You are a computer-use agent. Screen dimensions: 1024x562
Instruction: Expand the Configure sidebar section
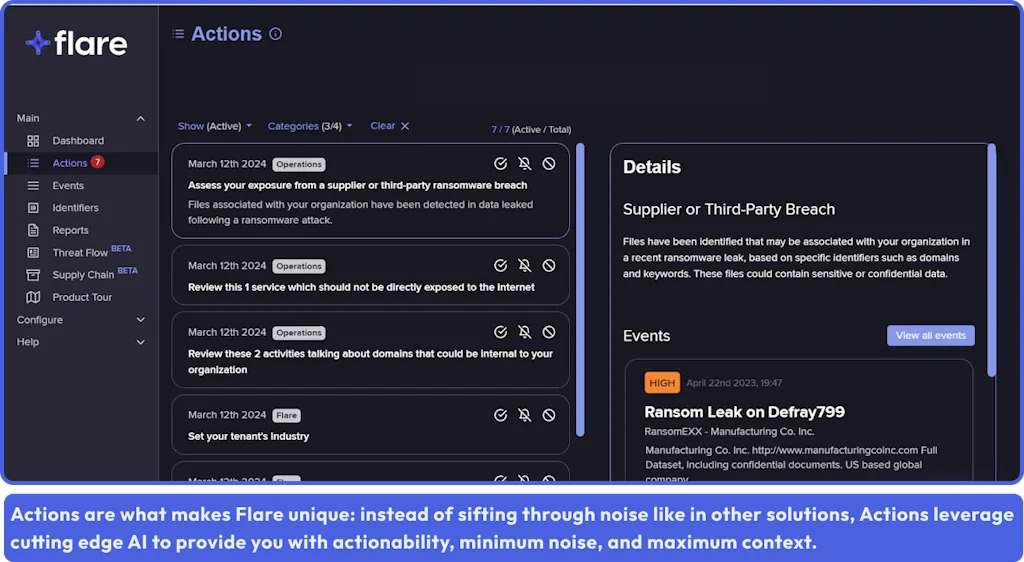[140, 320]
